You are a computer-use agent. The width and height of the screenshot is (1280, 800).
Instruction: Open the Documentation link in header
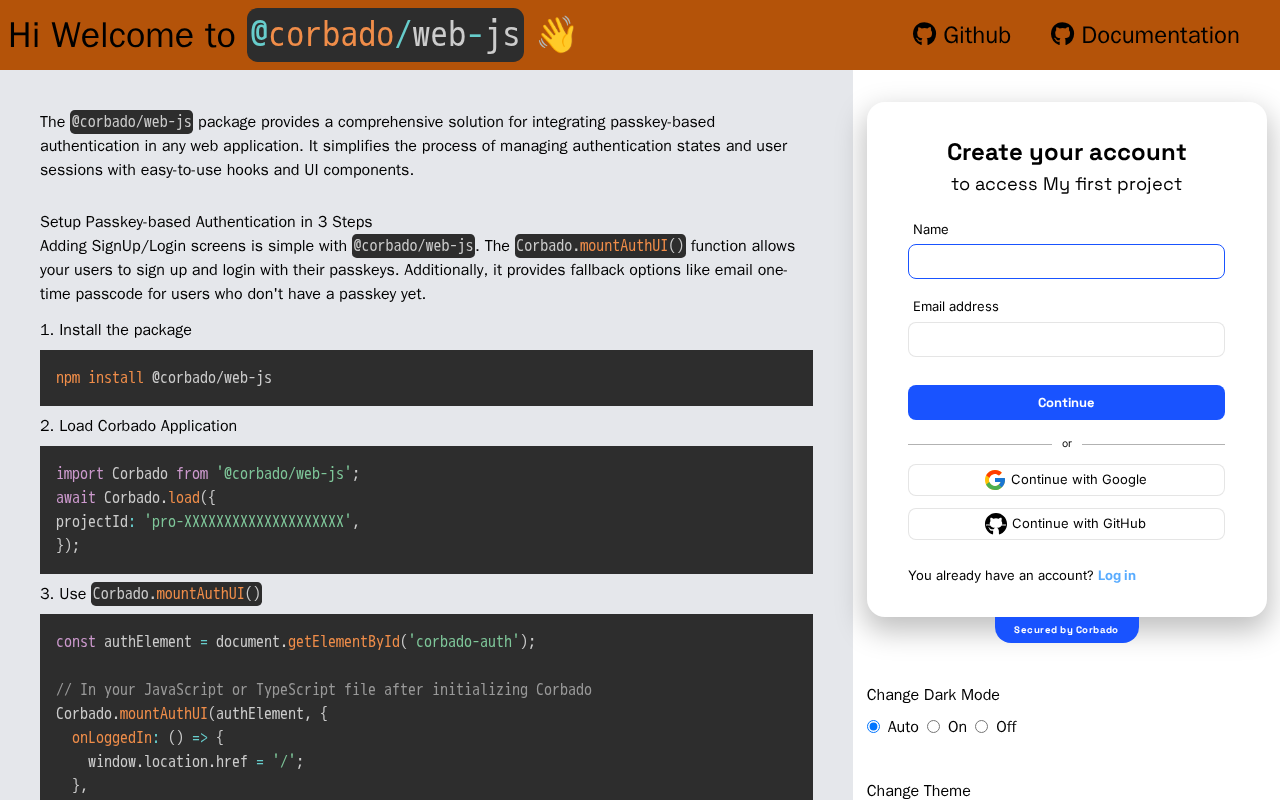[x=1145, y=35]
